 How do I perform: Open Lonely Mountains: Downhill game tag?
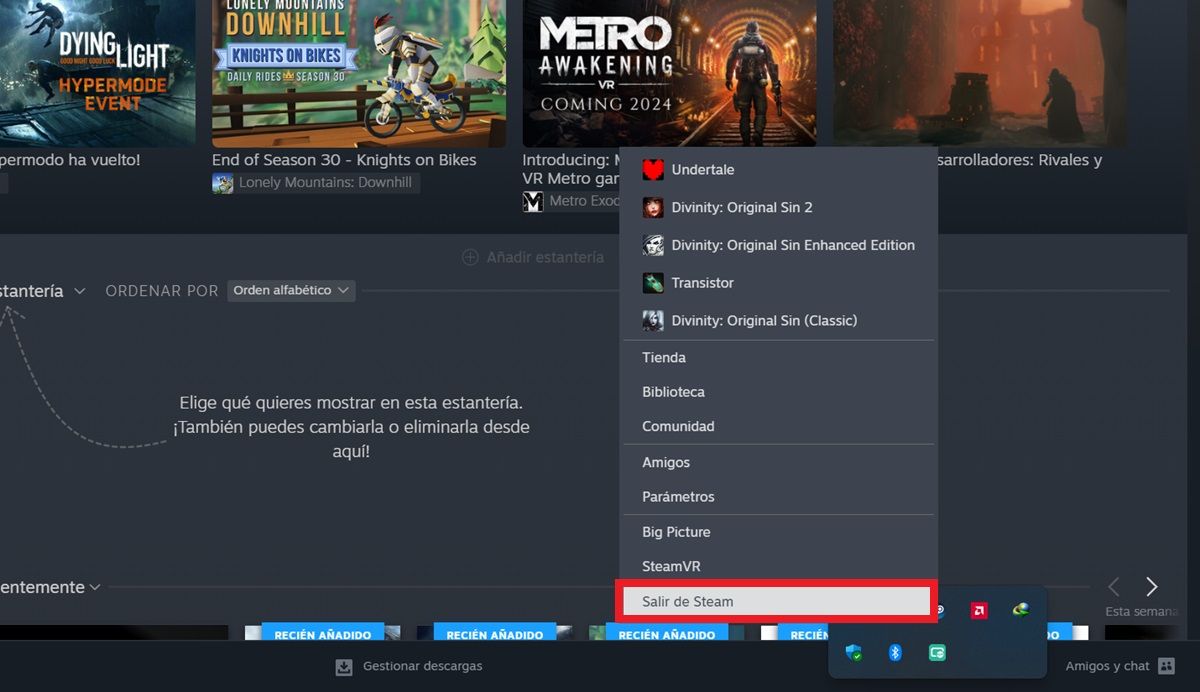click(316, 183)
